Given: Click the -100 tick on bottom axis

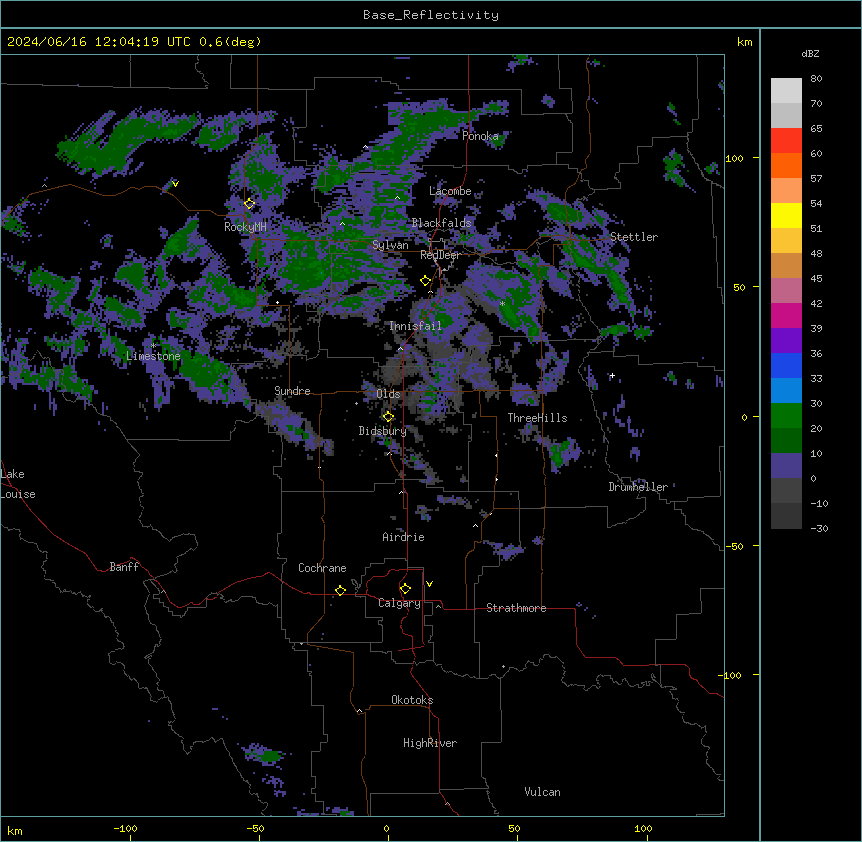Looking at the screenshot, I should coord(125,828).
